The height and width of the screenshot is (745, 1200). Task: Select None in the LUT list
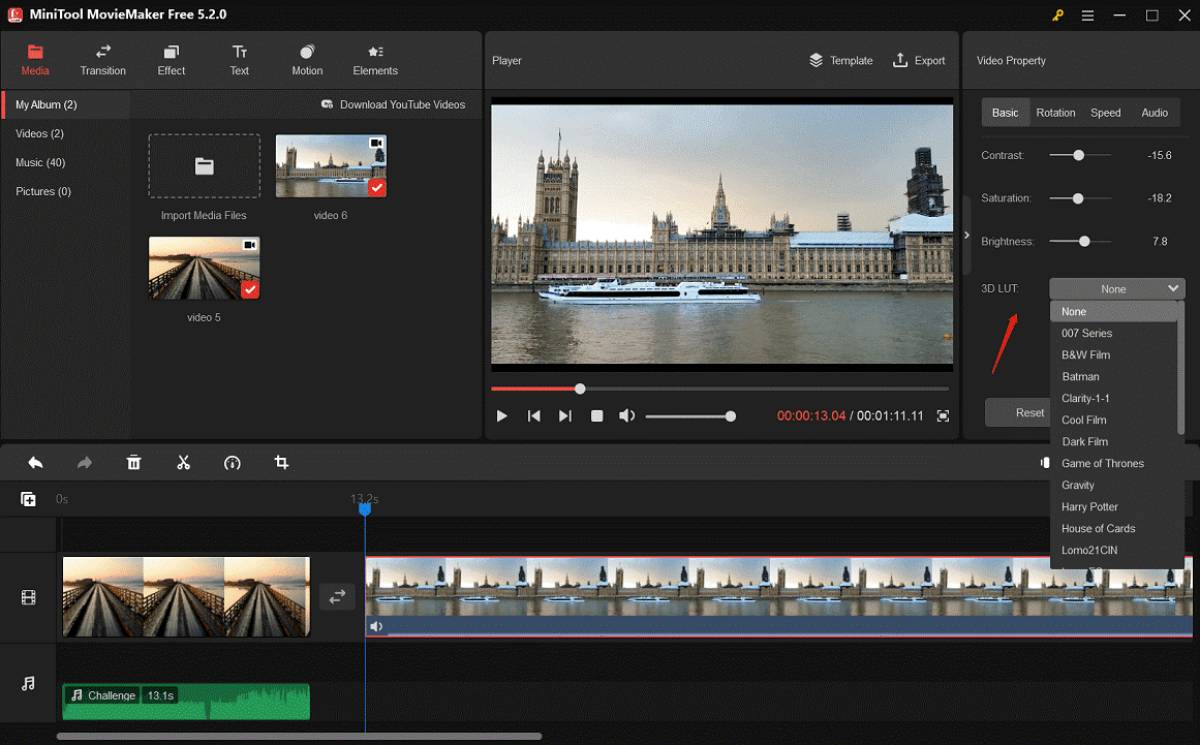pyautogui.click(x=1115, y=312)
